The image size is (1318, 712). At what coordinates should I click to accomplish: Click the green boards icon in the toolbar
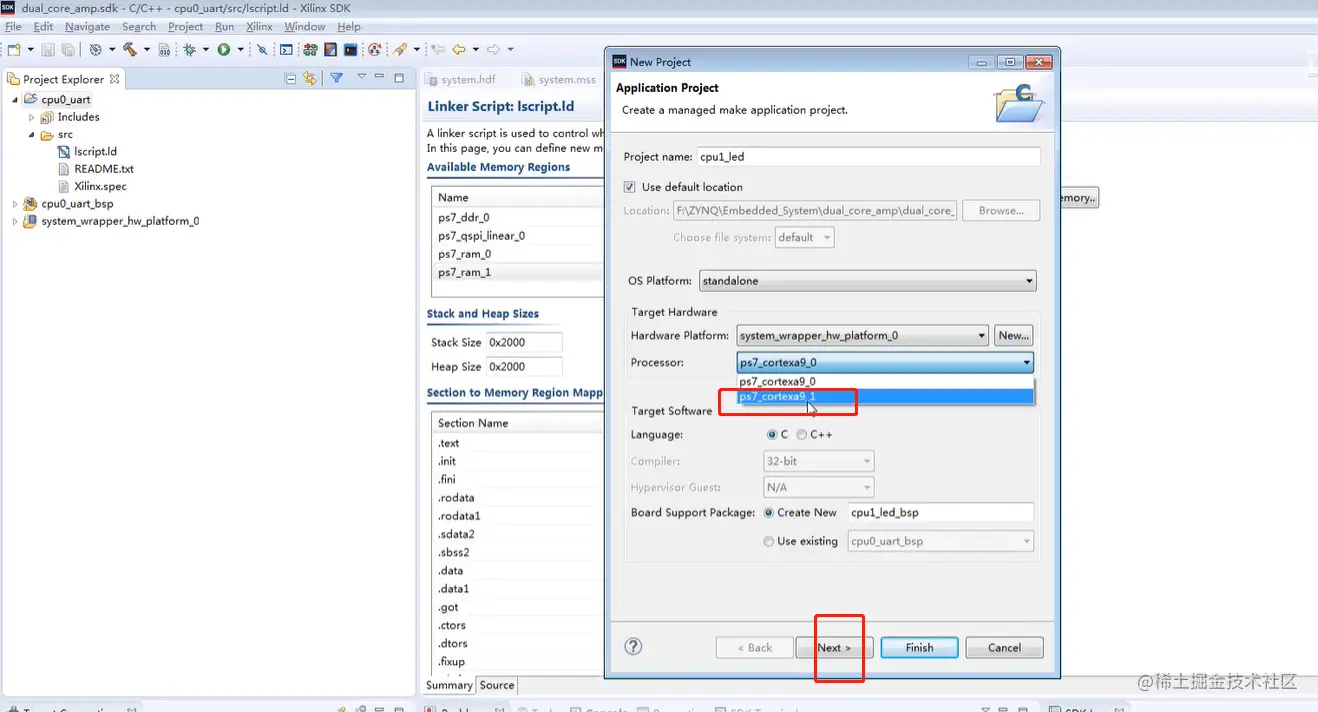(310, 49)
